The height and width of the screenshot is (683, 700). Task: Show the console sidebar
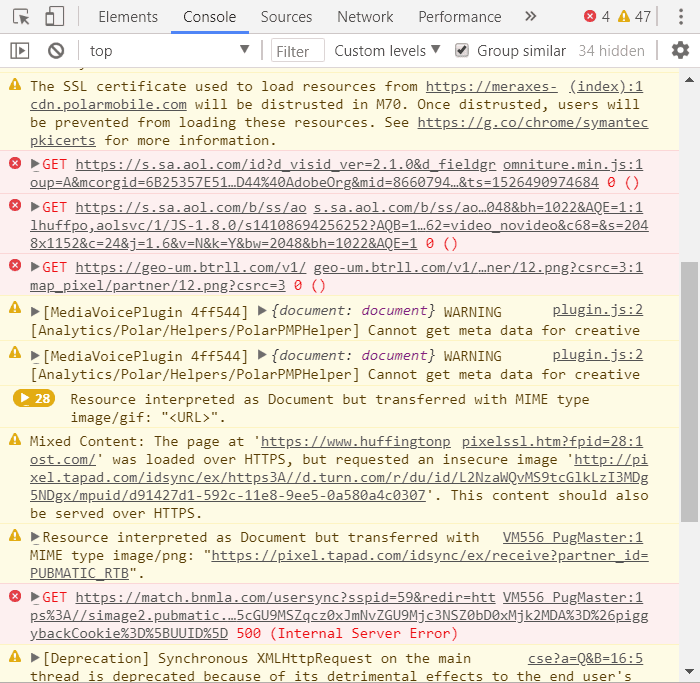coord(20,51)
